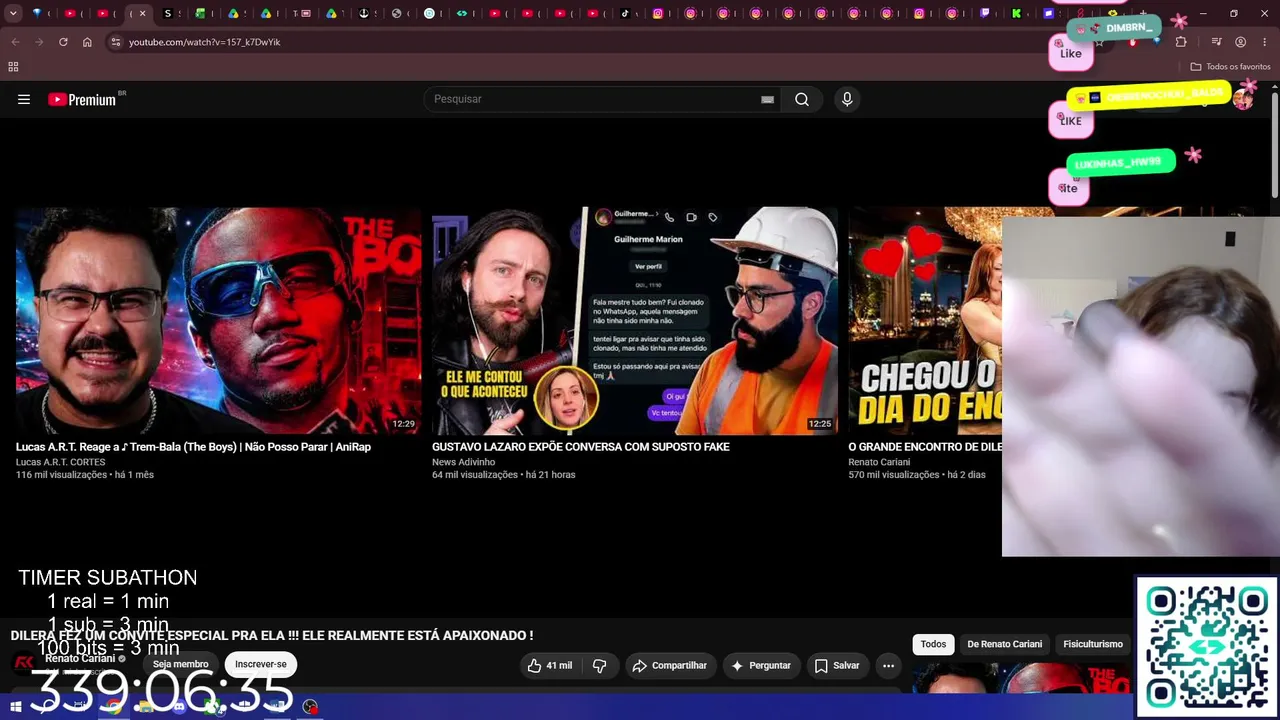Open the Windows Start menu
The height and width of the screenshot is (720, 1280).
pyautogui.click(x=16, y=707)
